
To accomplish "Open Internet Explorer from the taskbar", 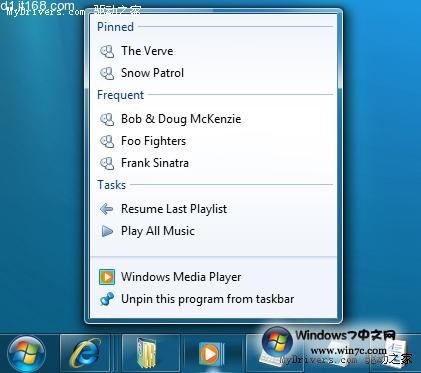I will [85, 354].
